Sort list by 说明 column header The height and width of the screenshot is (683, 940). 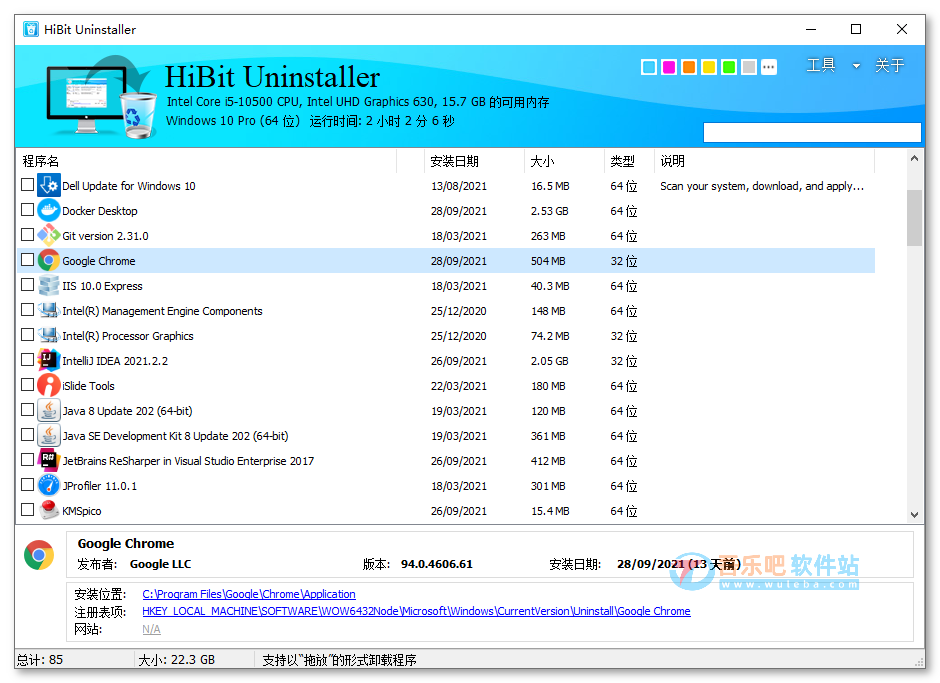pyautogui.click(x=764, y=161)
